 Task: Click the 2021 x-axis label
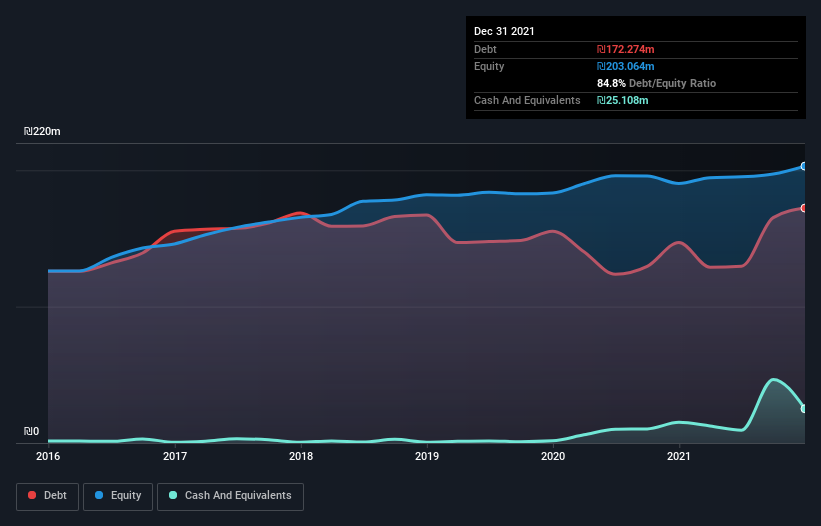(679, 456)
